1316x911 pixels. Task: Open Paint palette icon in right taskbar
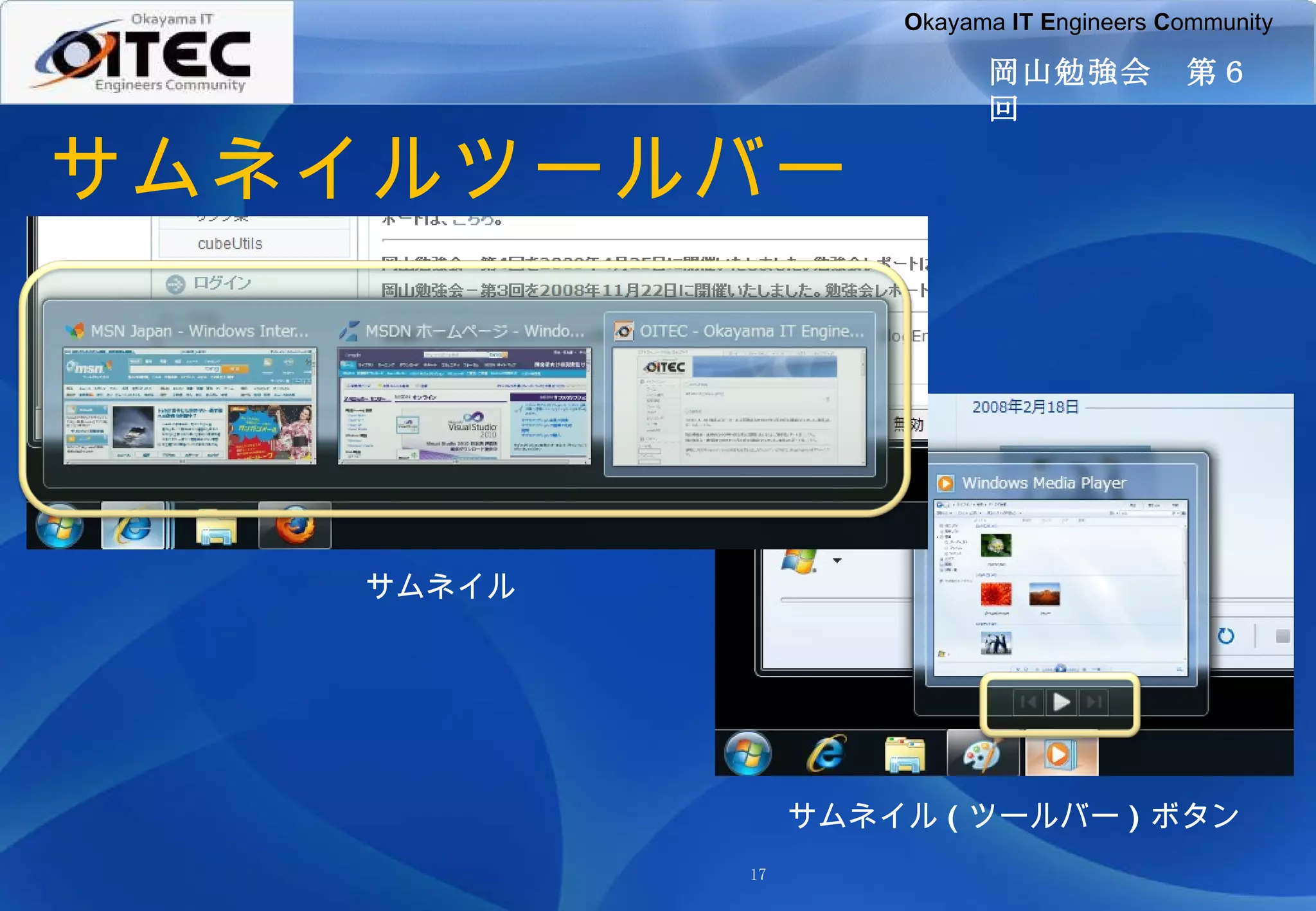[982, 754]
